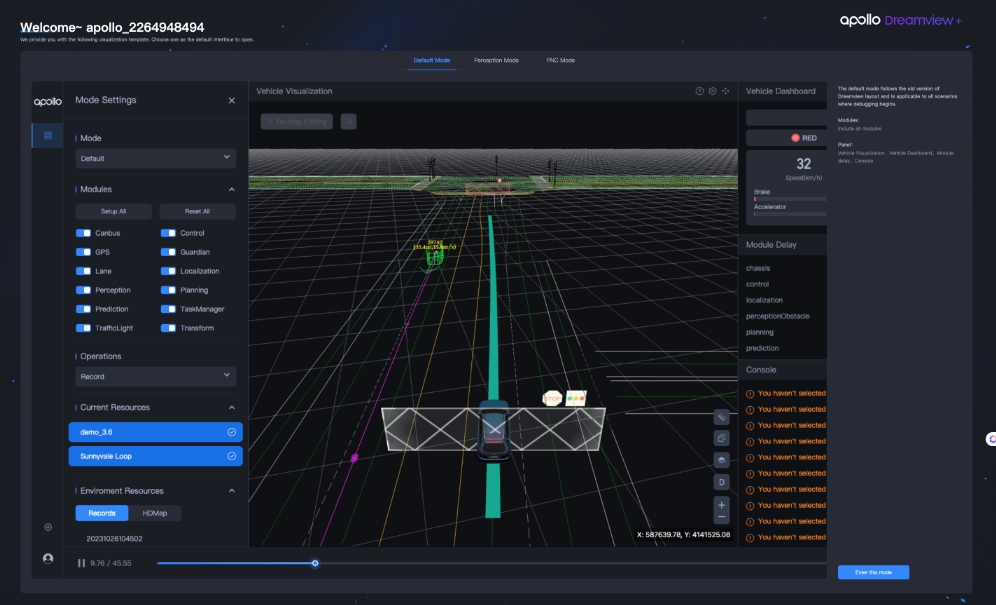Image resolution: width=996 pixels, height=605 pixels.
Task: Open Vehicle Visualization settings hexagon icon
Action: [712, 91]
